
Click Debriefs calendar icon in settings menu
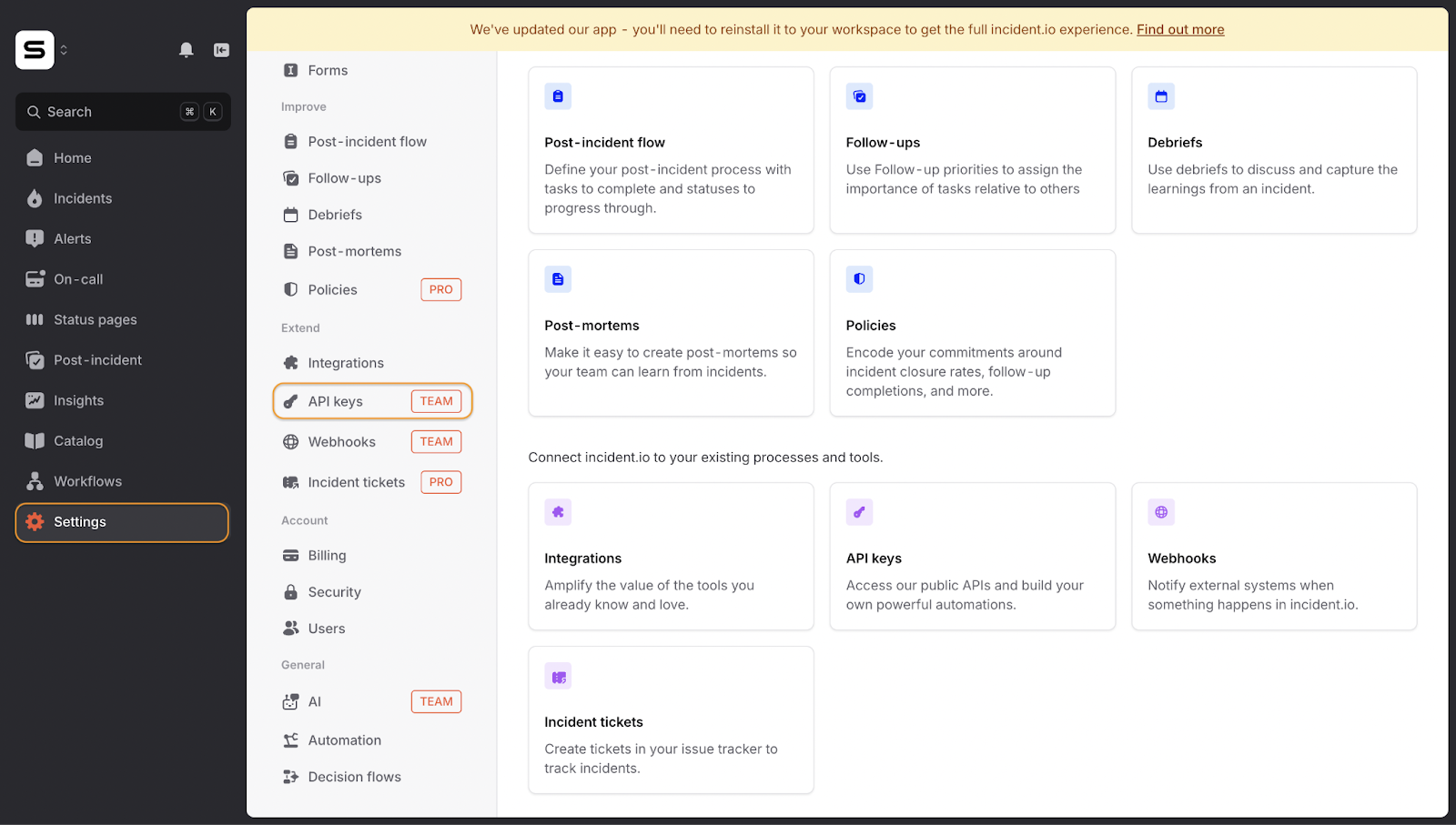click(291, 215)
